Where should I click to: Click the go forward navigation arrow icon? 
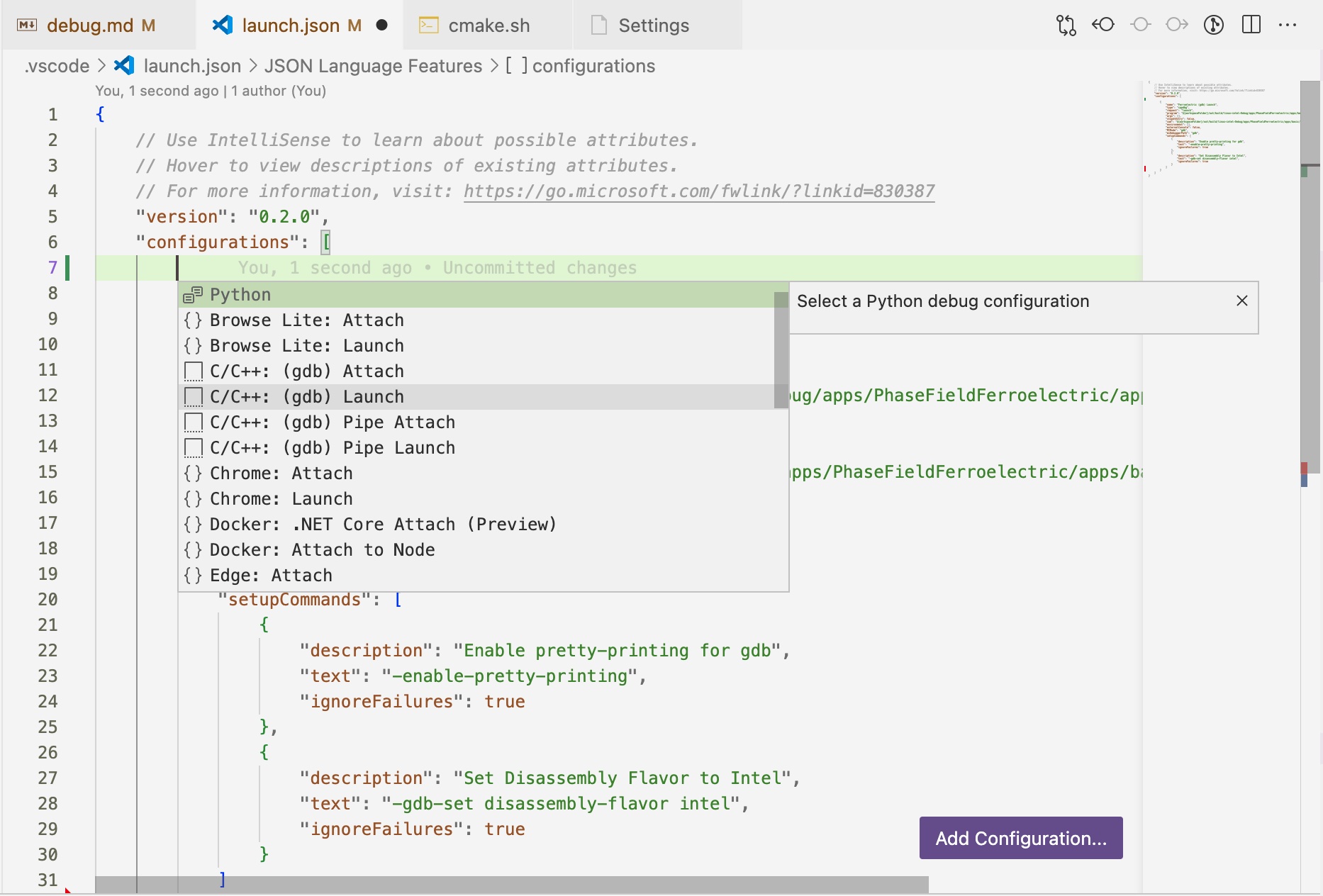point(1177,26)
